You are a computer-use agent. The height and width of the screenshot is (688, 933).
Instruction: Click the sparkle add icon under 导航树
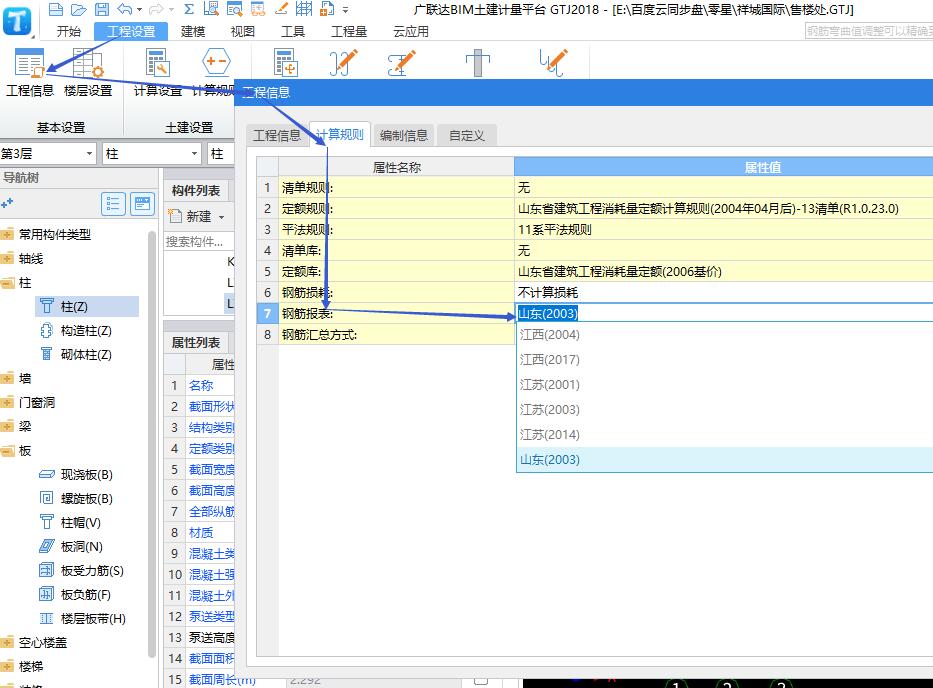click(7, 204)
